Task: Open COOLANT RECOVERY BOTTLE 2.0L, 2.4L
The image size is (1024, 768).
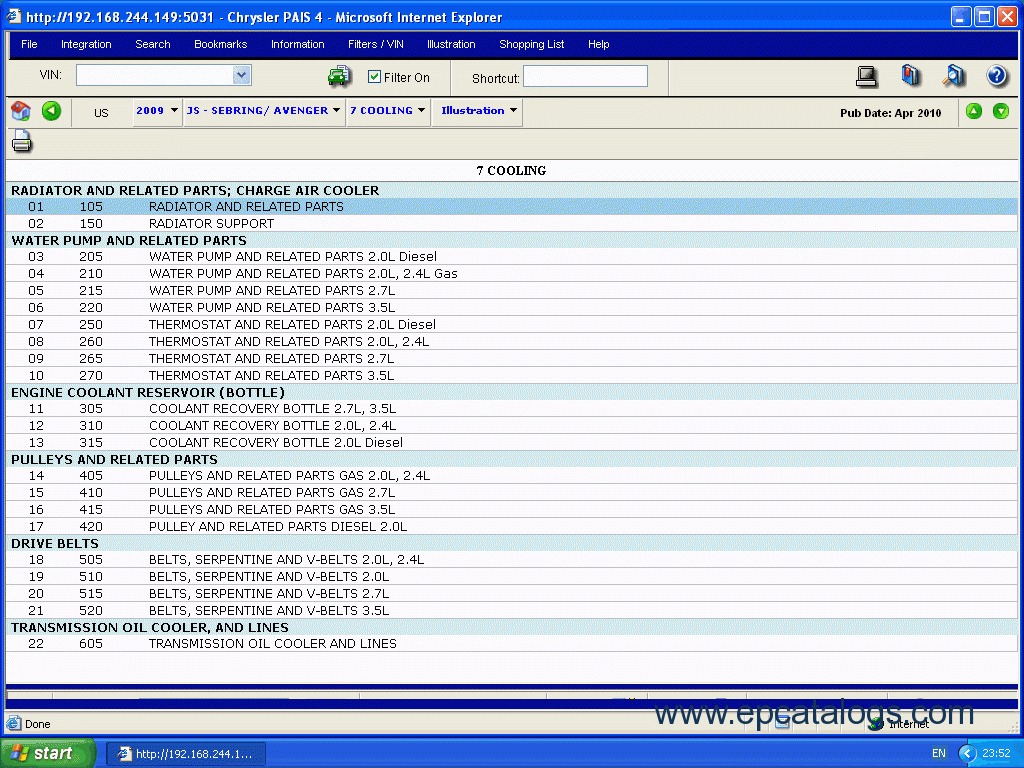Action: [x=511, y=426]
